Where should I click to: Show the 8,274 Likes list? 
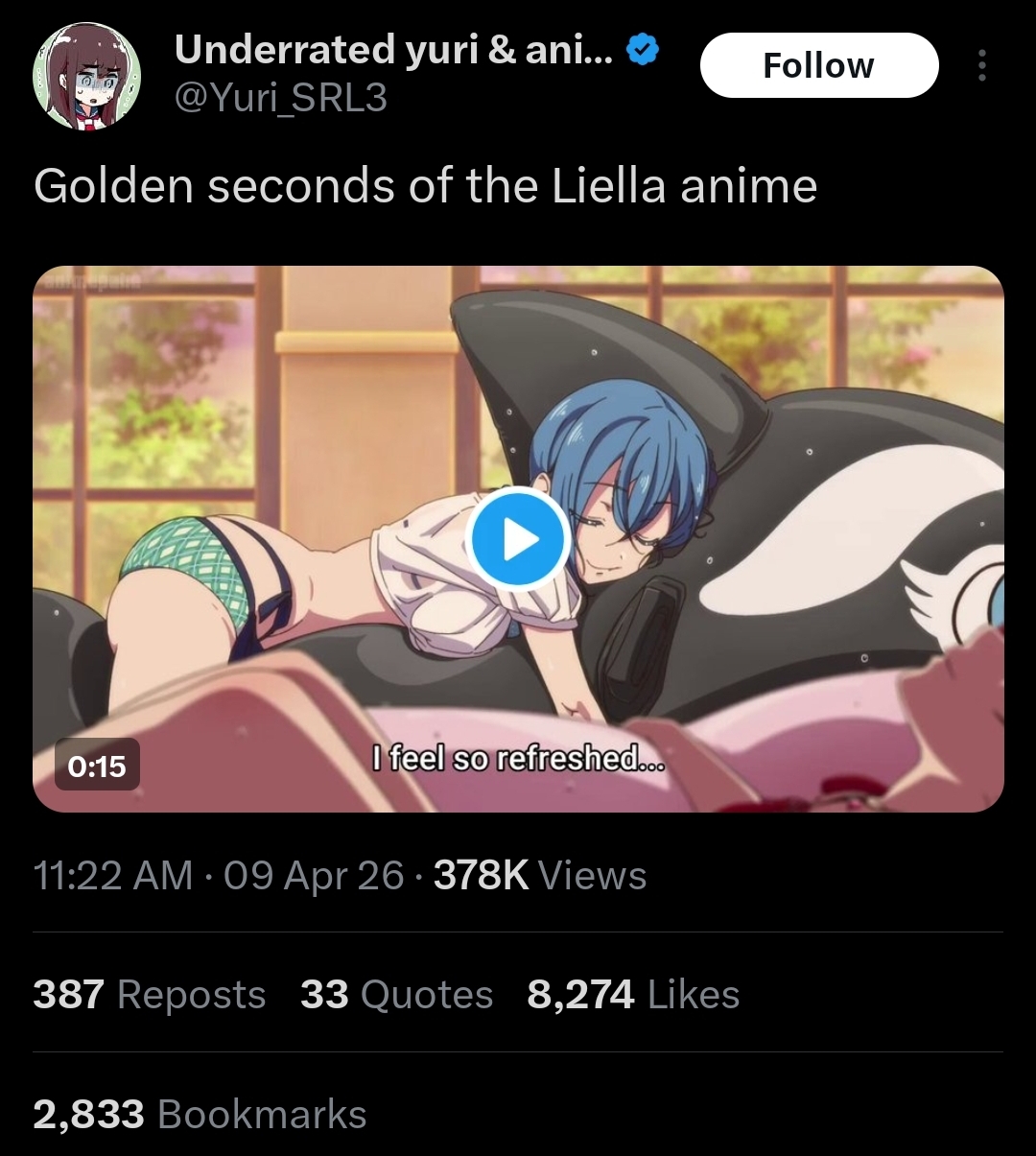pyautogui.click(x=633, y=995)
